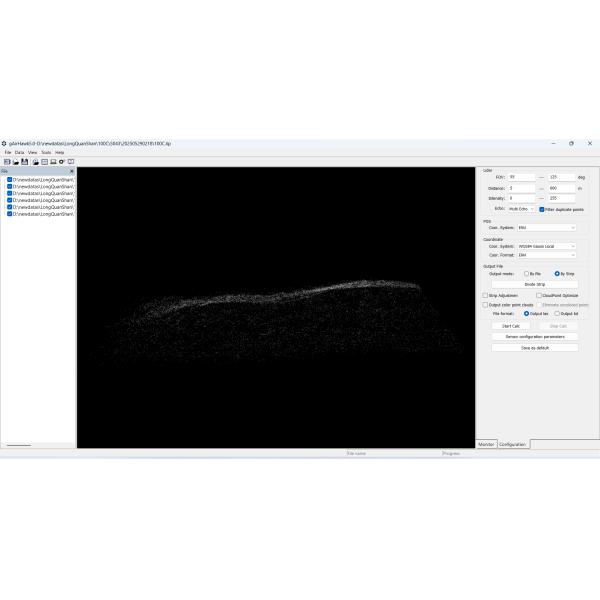Screen dimensions: 600x600
Task: Enable the CloudPoint Optimize checkbox
Action: coord(539,295)
